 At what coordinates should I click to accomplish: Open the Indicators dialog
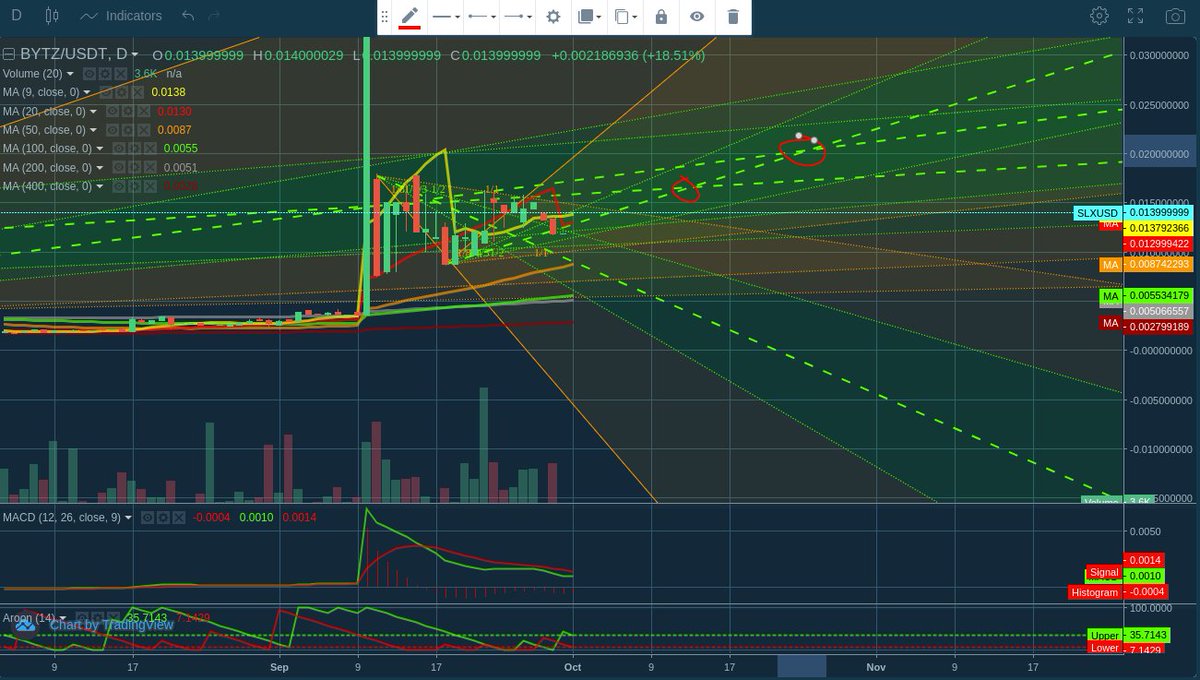coord(121,16)
